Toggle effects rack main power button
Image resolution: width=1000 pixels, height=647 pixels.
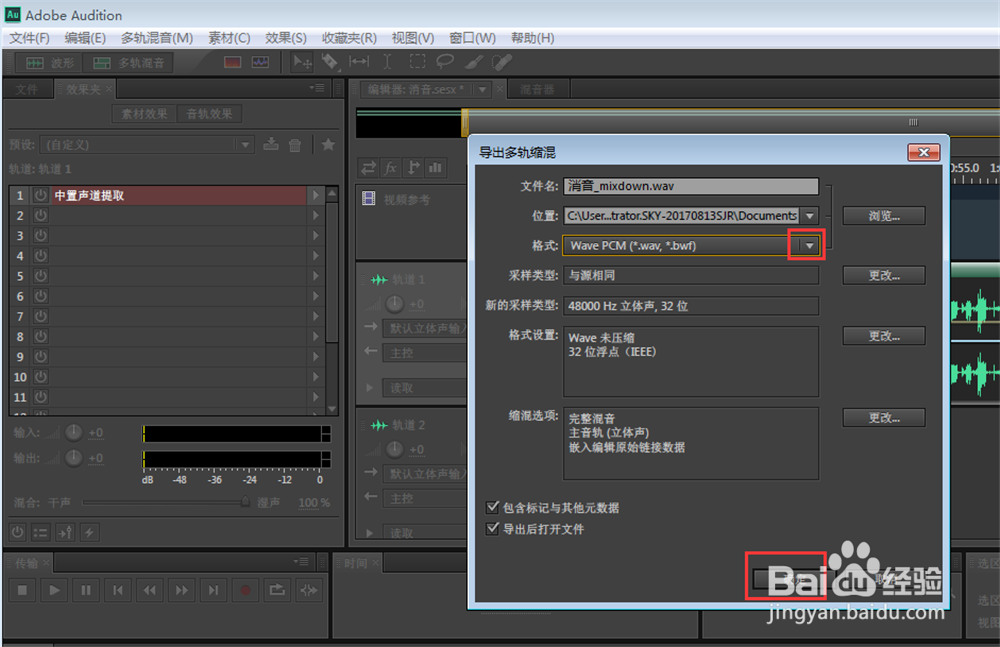click(18, 532)
